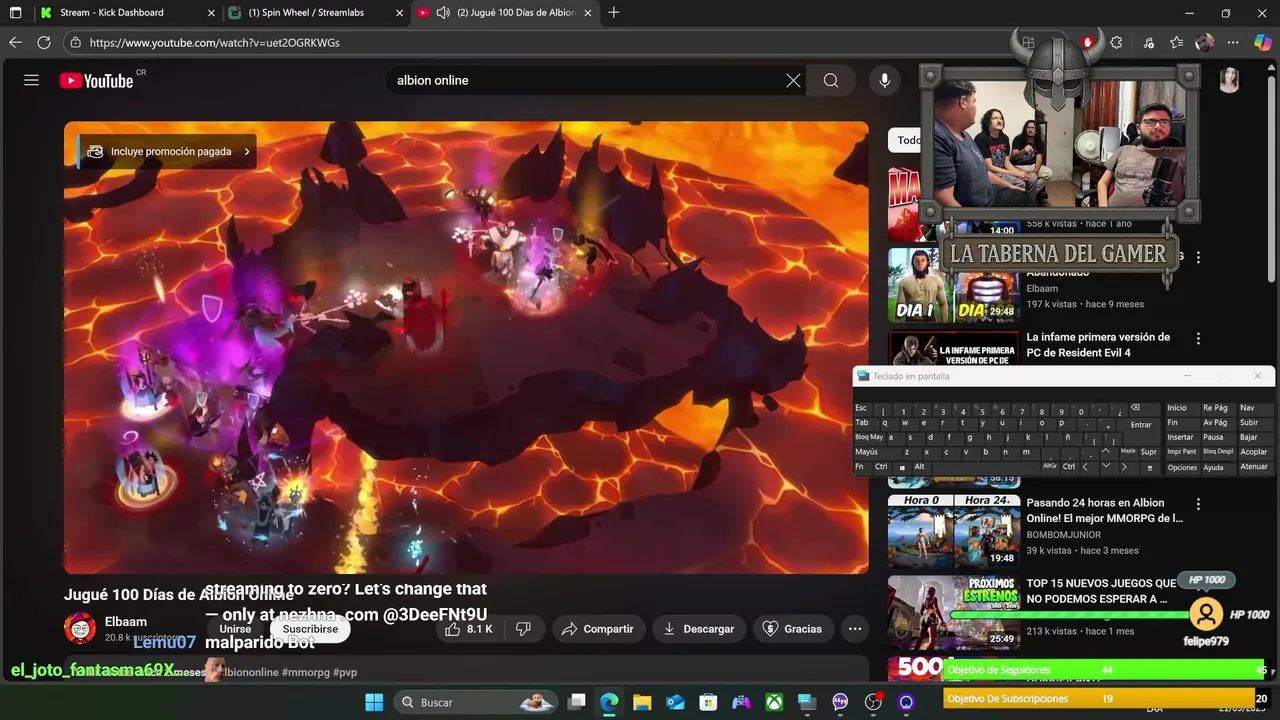The width and height of the screenshot is (1280, 720).
Task: Open Edge settings and more menu
Action: (x=1234, y=42)
